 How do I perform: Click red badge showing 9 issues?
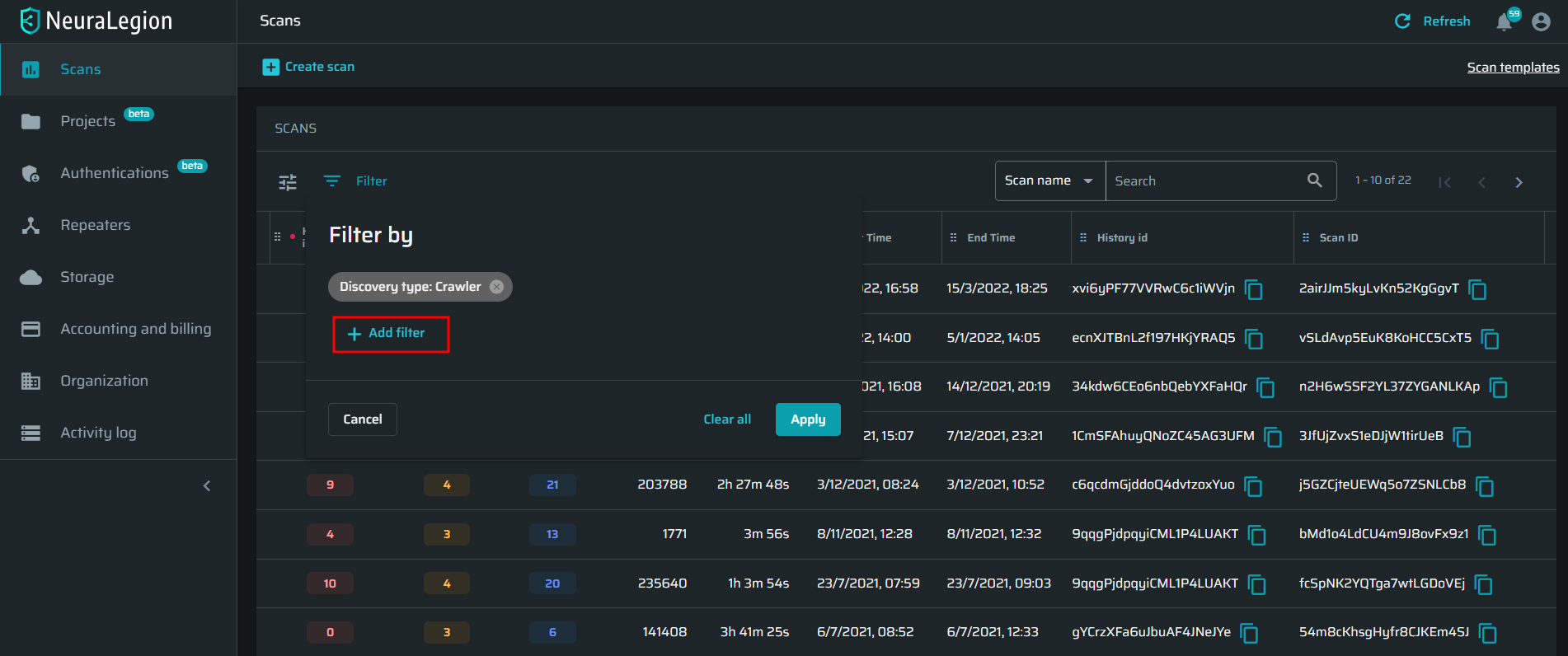tap(330, 485)
